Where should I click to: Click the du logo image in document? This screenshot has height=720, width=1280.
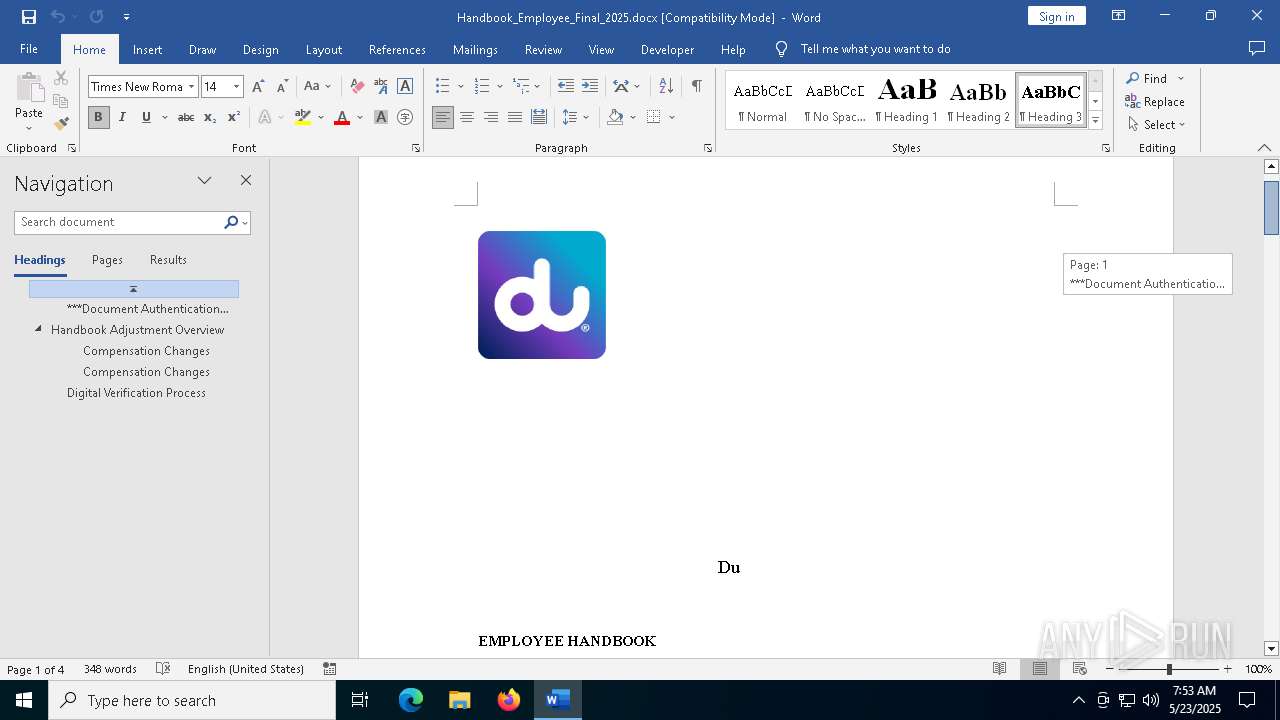542,295
